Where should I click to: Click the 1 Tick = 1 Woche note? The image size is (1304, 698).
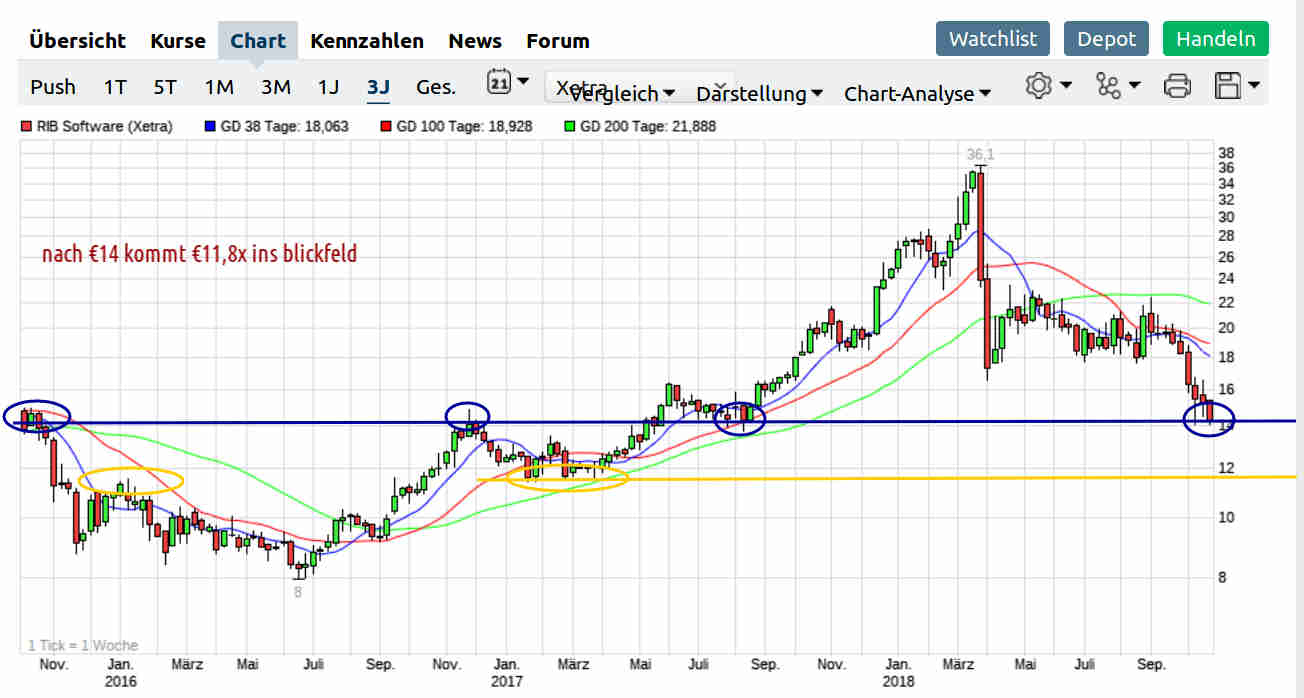(83, 645)
